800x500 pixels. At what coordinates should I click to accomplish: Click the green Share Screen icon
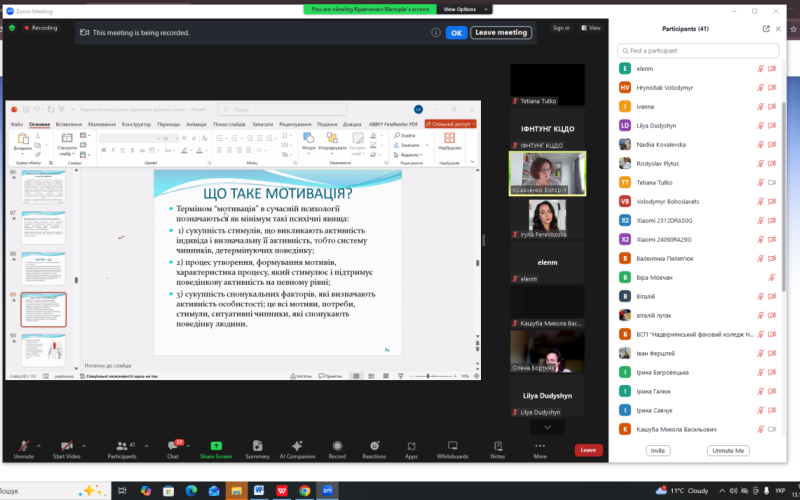coord(216,446)
